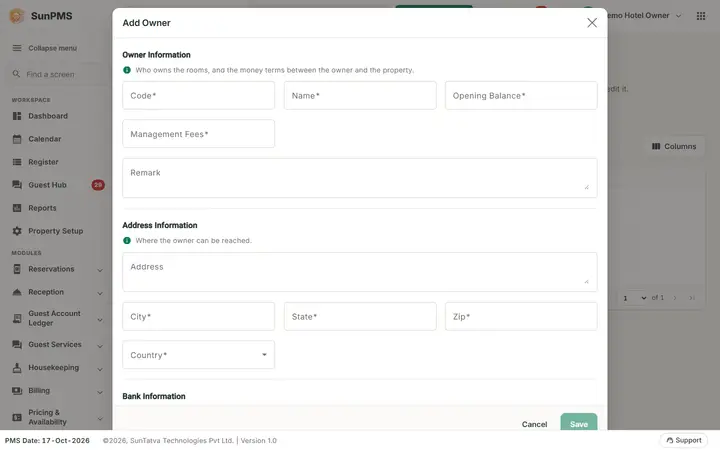Cancel the Add Owner dialog
The image size is (720, 450).
click(534, 424)
